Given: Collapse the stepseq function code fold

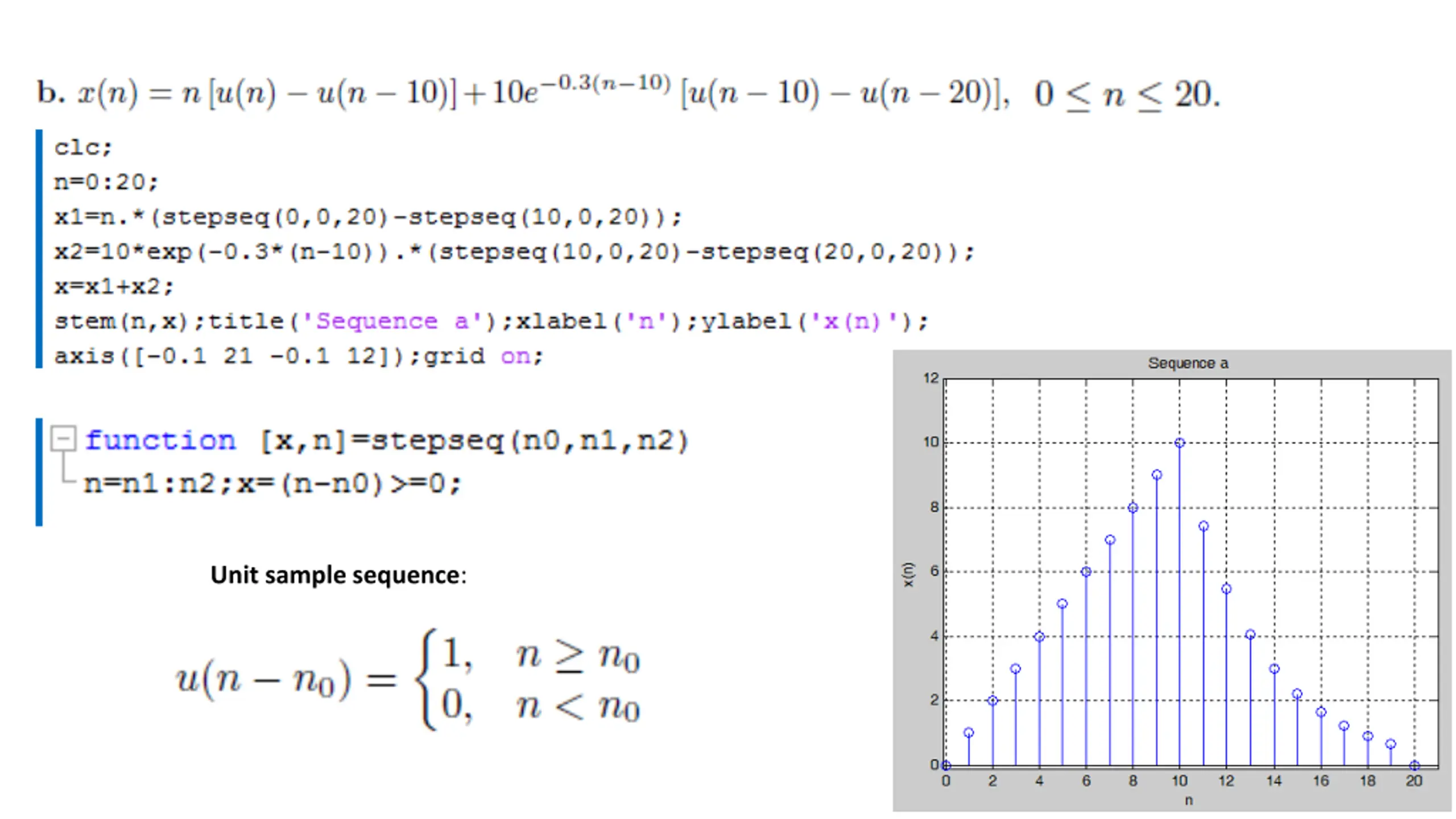Looking at the screenshot, I should (x=63, y=439).
